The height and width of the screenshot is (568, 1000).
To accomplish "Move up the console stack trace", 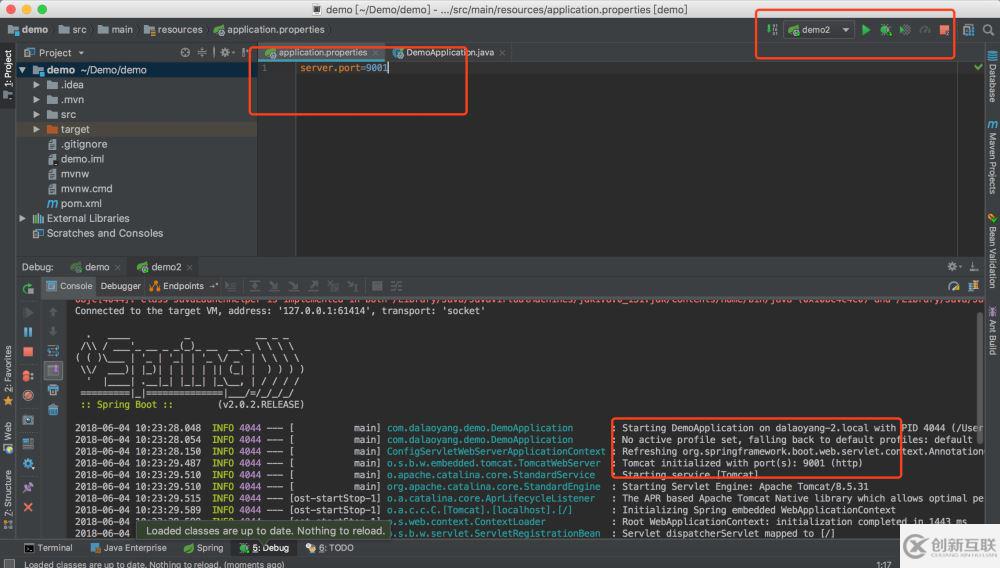I will pyautogui.click(x=53, y=312).
